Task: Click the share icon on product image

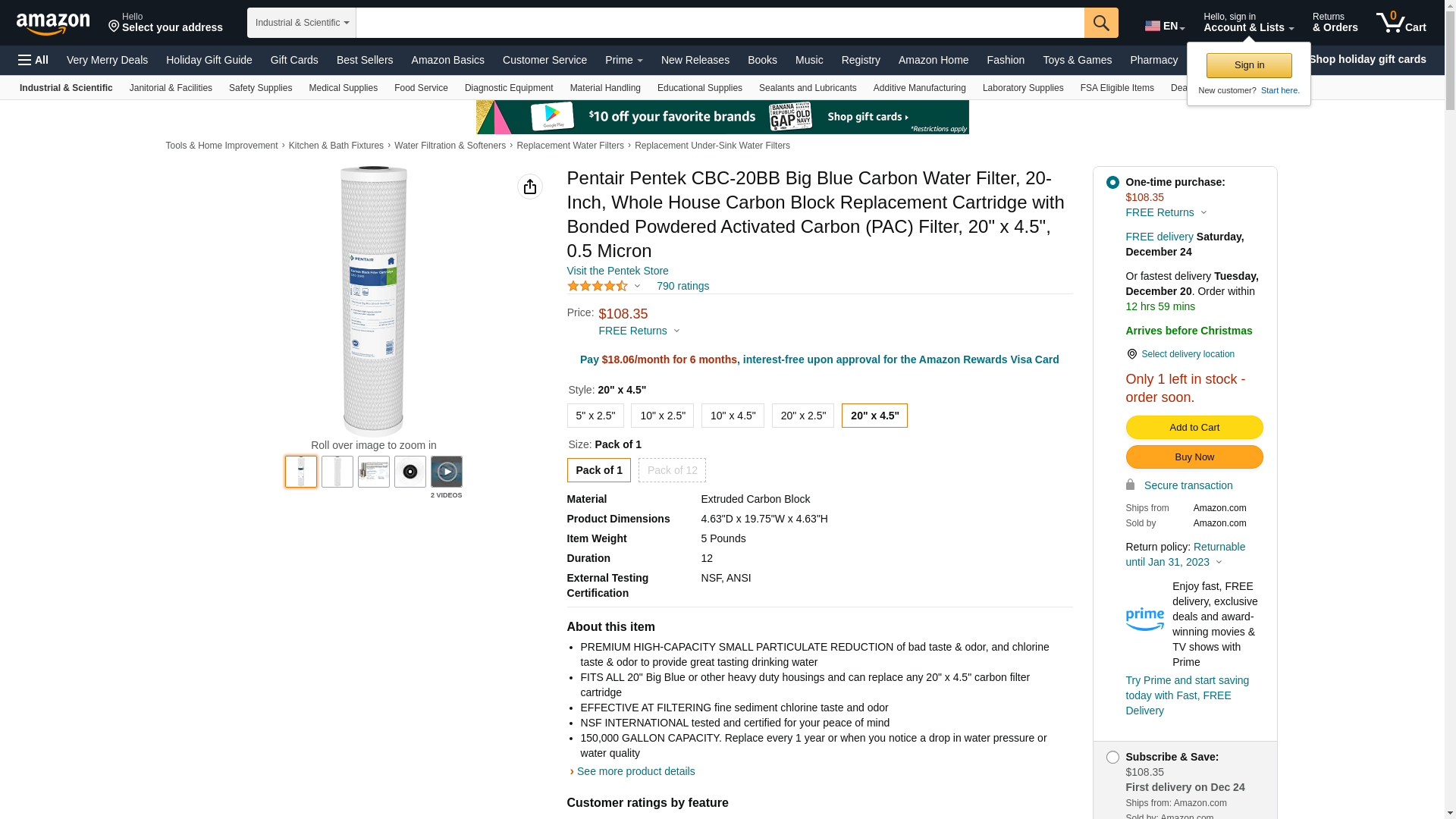Action: (530, 187)
